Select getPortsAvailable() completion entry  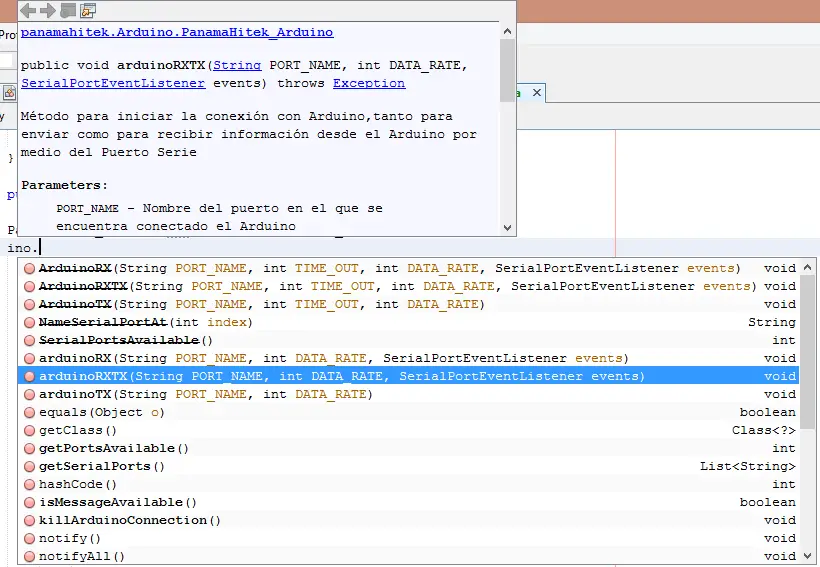click(408, 448)
